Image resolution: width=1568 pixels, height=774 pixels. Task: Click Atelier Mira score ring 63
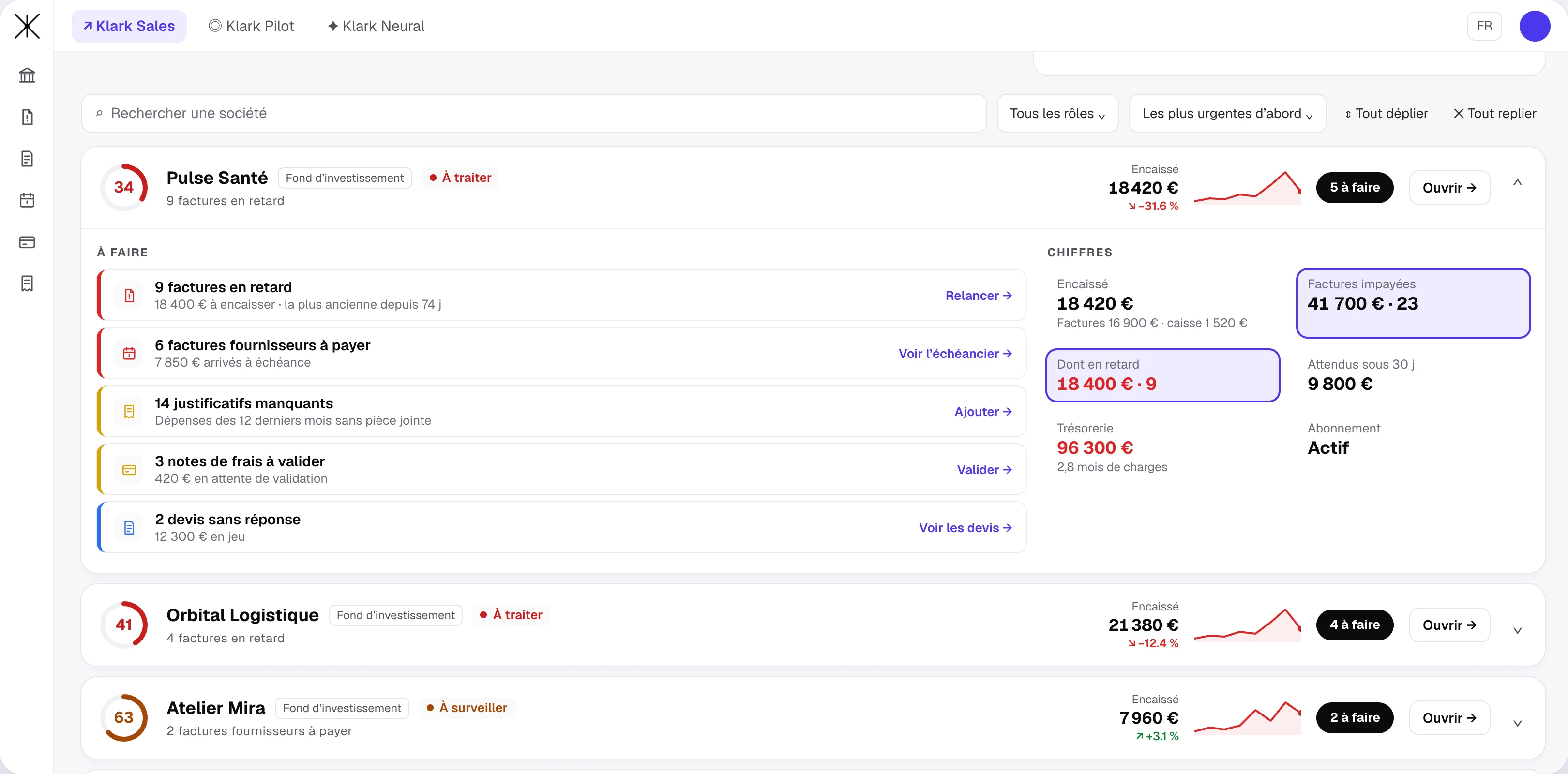pos(123,718)
